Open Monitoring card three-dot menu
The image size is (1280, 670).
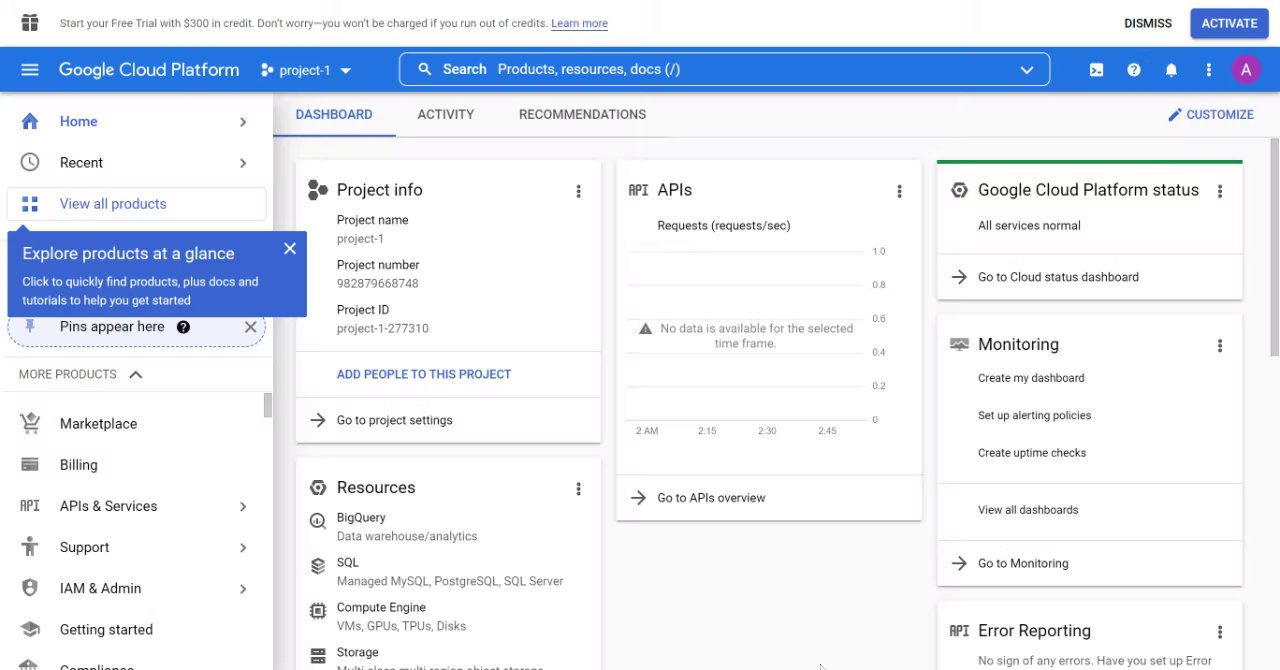pyautogui.click(x=1220, y=346)
